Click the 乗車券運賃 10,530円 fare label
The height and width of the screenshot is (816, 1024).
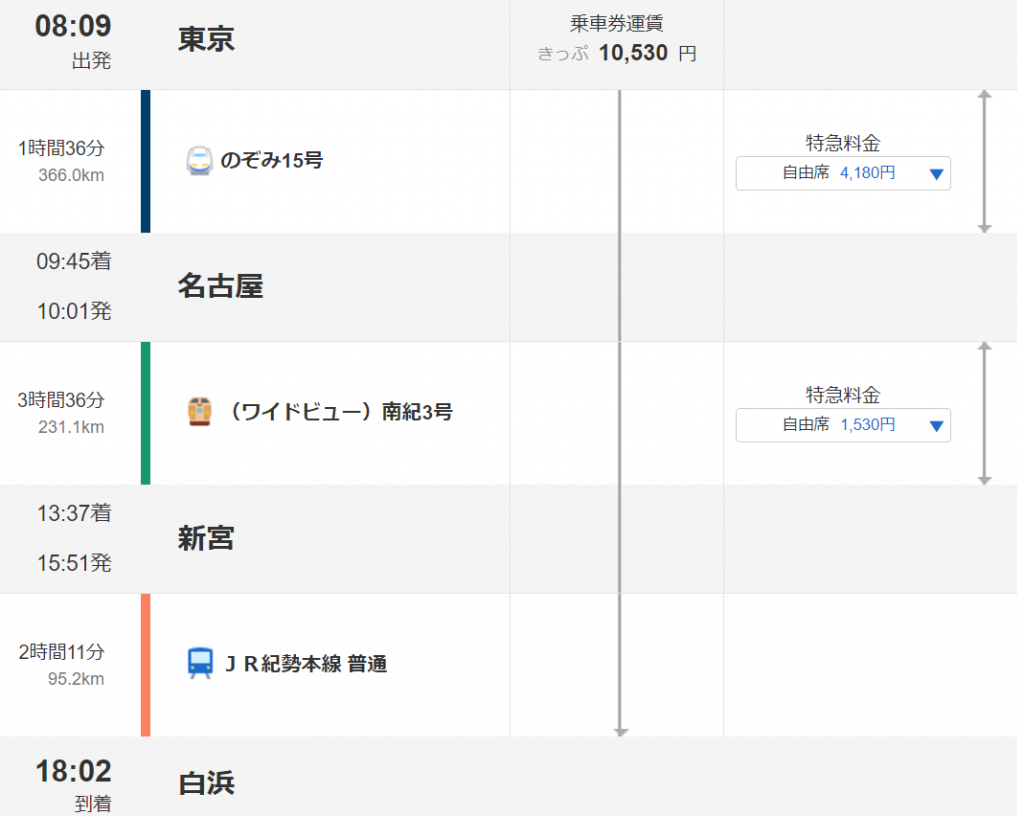[x=616, y=39]
